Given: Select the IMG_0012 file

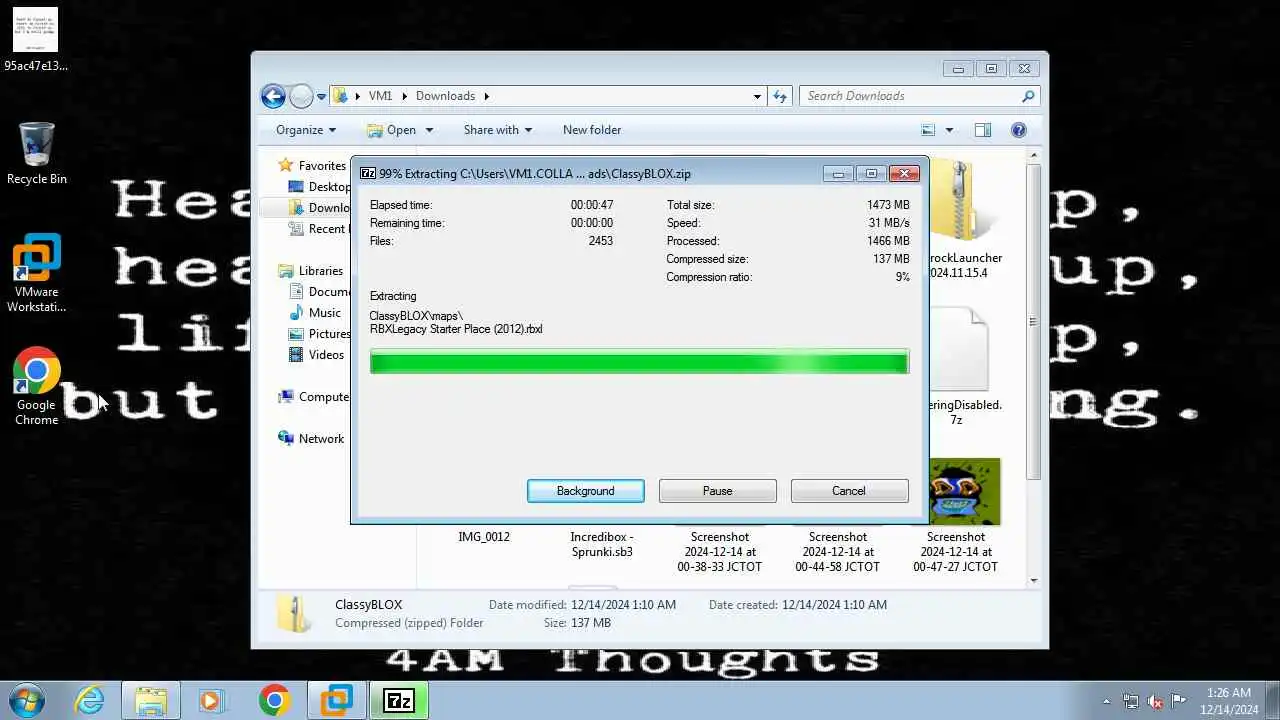Looking at the screenshot, I should point(484,537).
